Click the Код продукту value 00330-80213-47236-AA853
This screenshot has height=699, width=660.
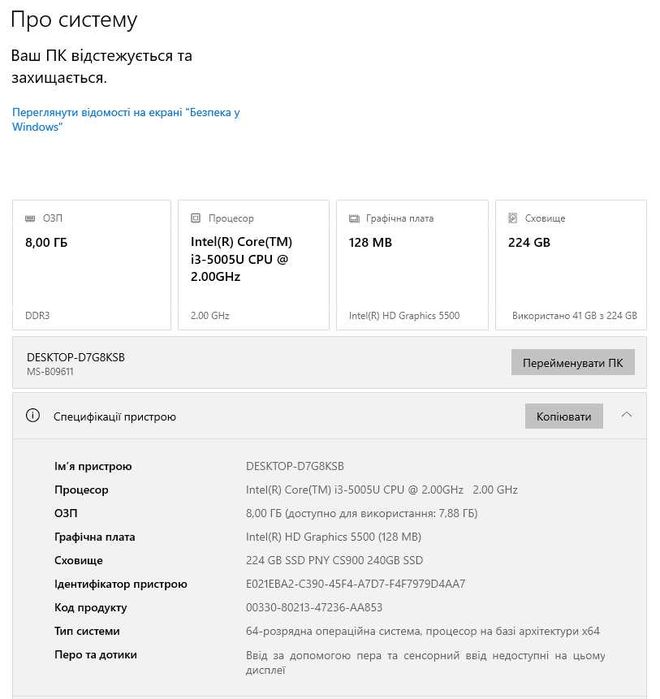click(x=314, y=607)
